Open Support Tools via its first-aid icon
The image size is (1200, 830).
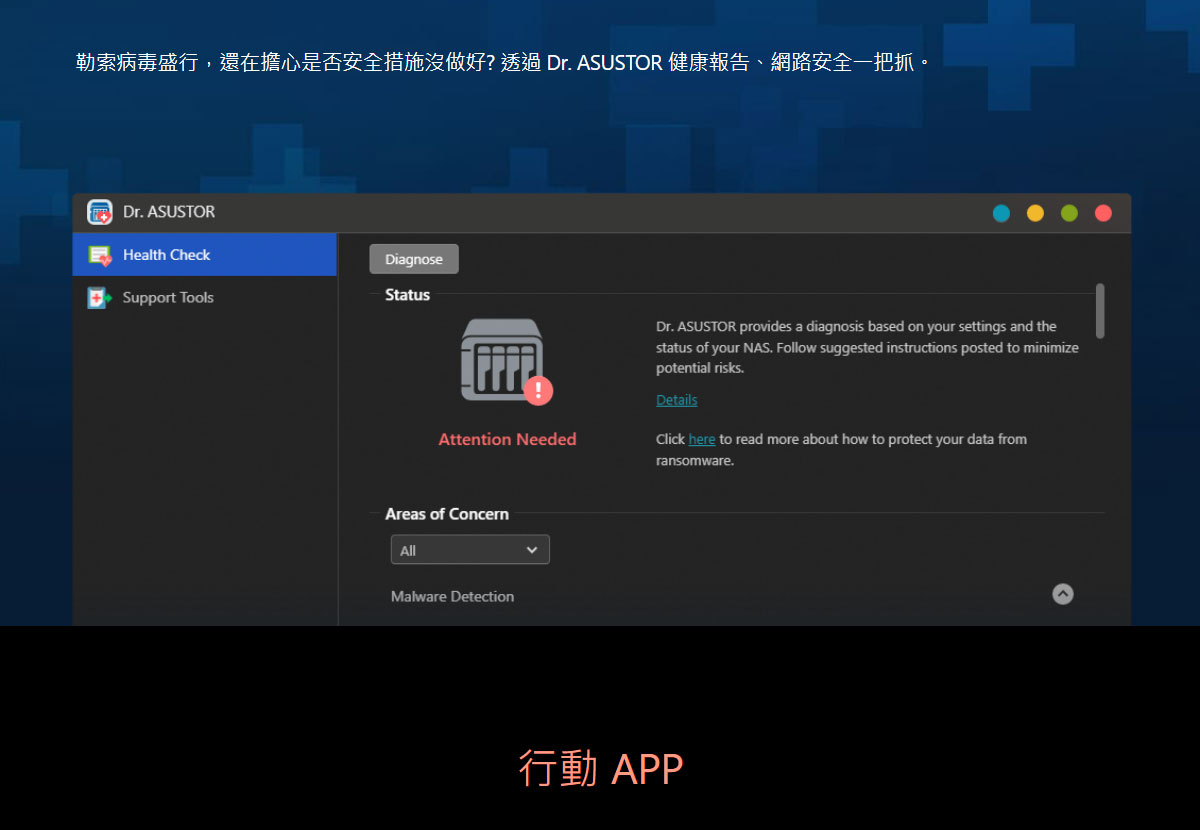100,297
